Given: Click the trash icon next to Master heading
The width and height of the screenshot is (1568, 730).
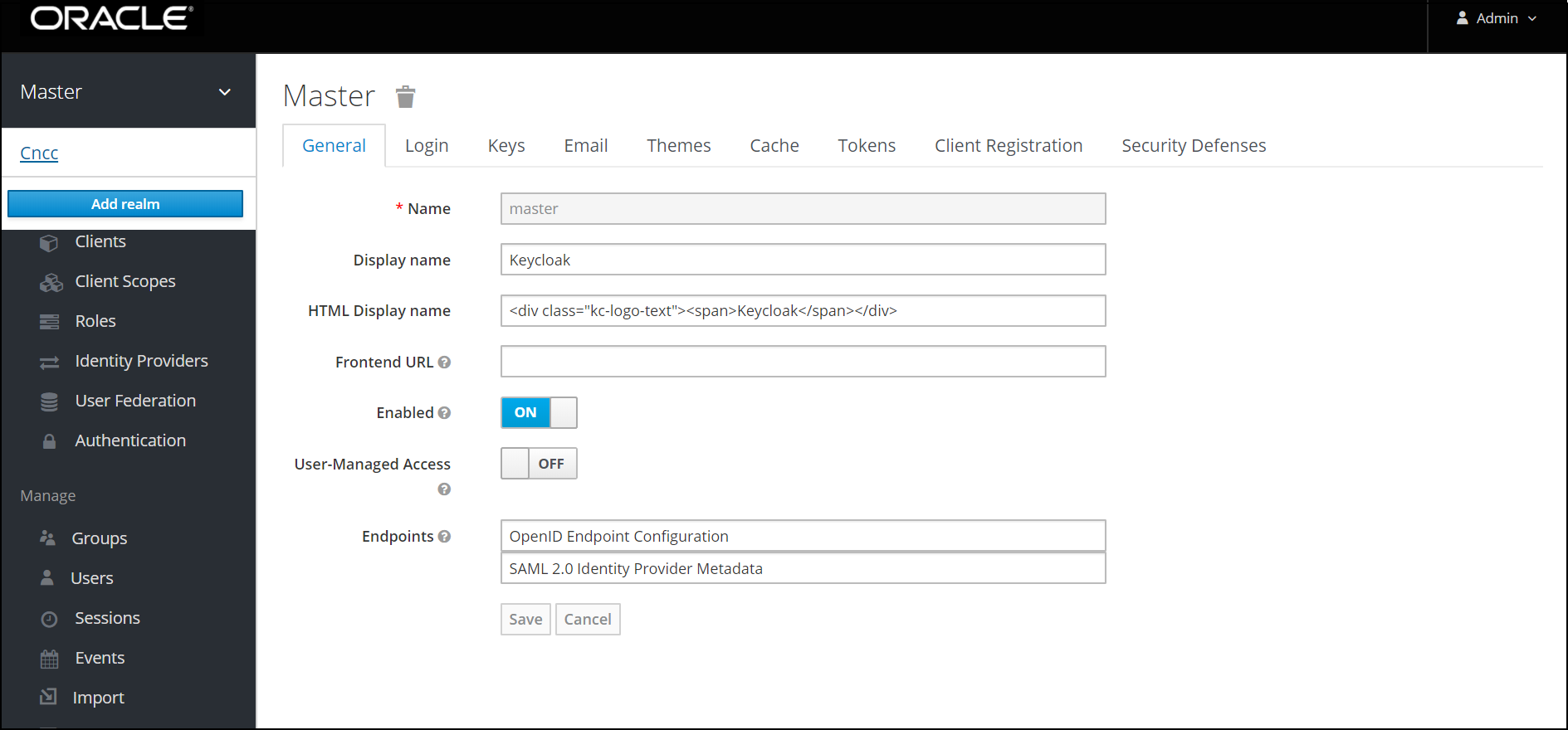Looking at the screenshot, I should click(405, 97).
